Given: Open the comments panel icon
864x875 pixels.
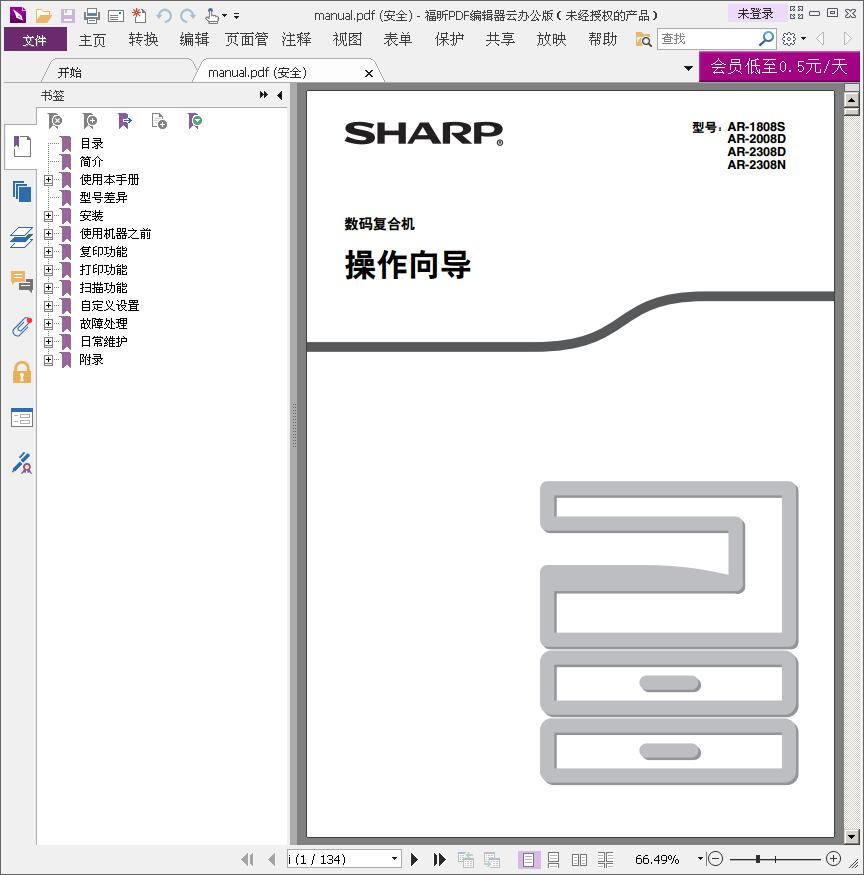Looking at the screenshot, I should pos(22,281).
